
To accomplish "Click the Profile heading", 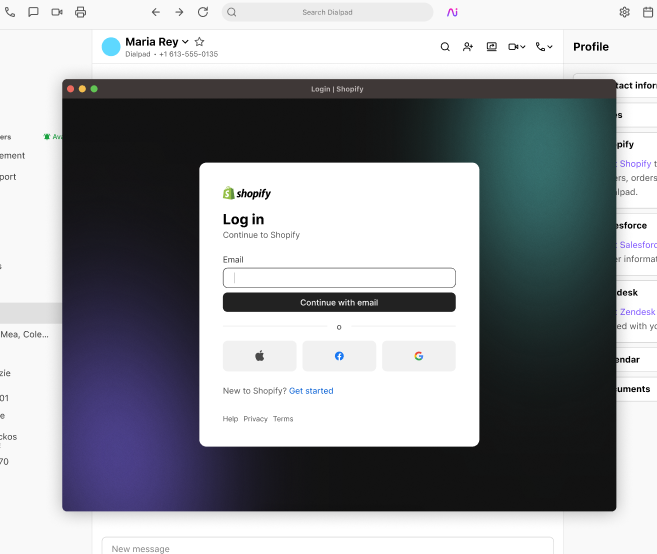I will pyautogui.click(x=591, y=47).
